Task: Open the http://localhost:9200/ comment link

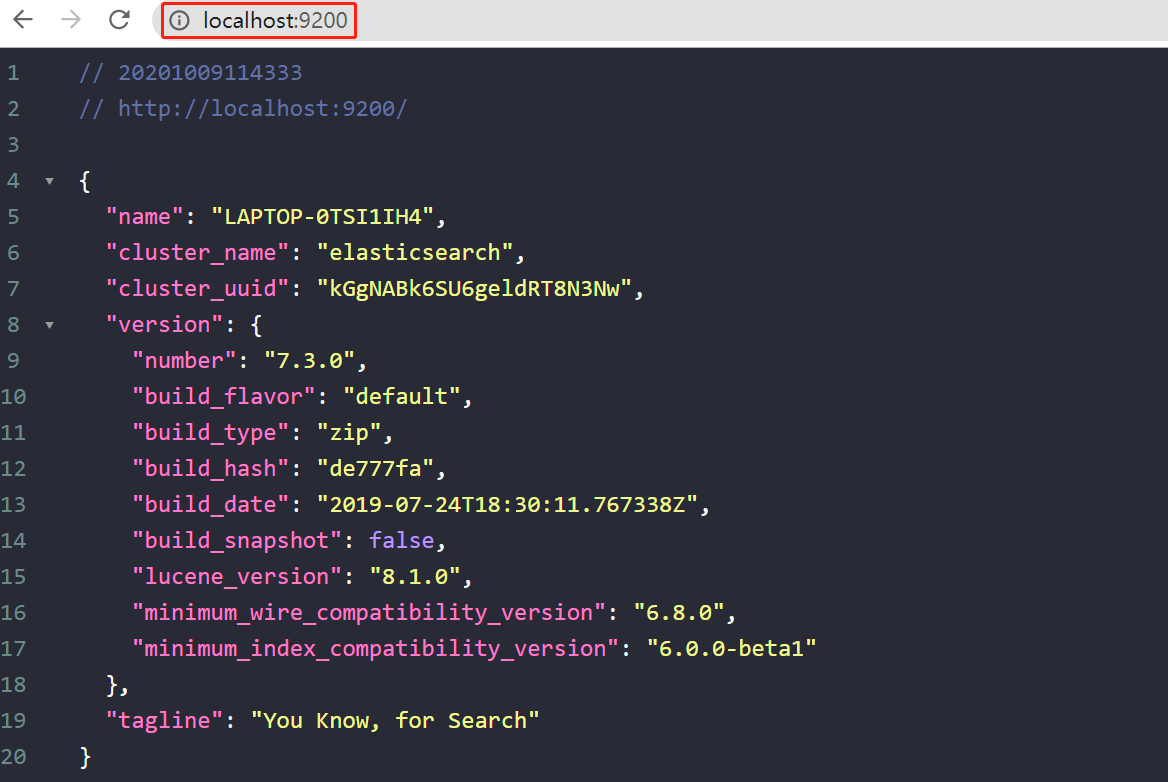Action: [262, 109]
